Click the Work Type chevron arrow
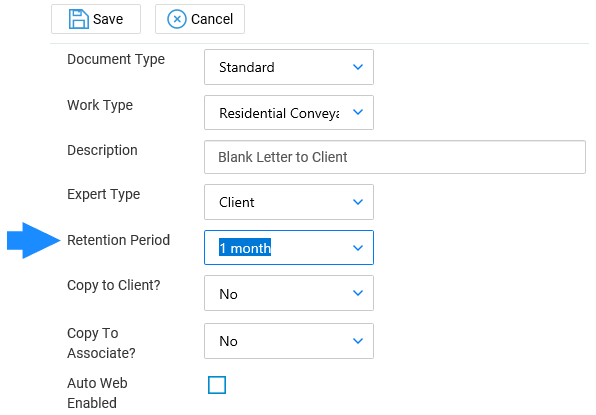 (x=358, y=112)
